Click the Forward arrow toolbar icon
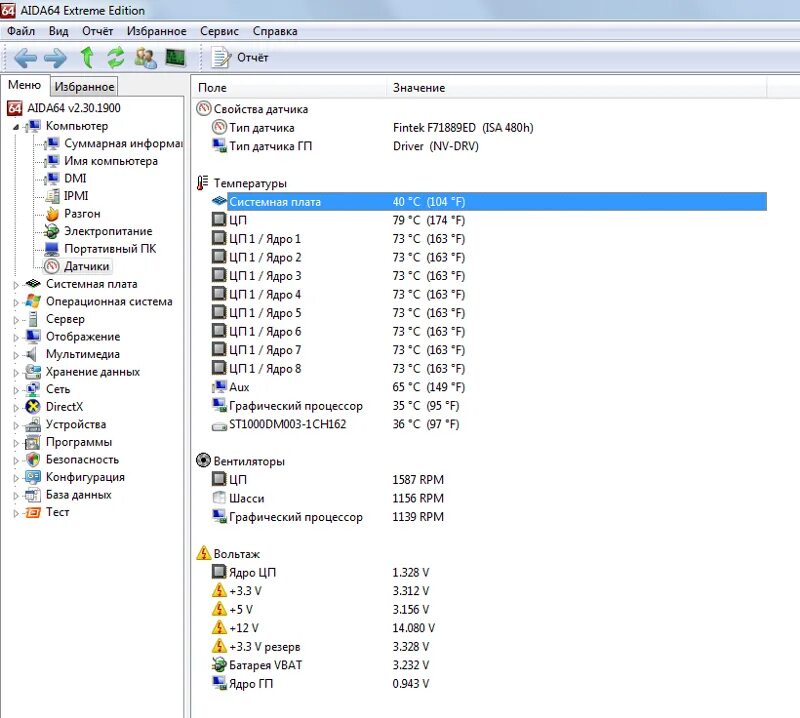 tap(55, 58)
